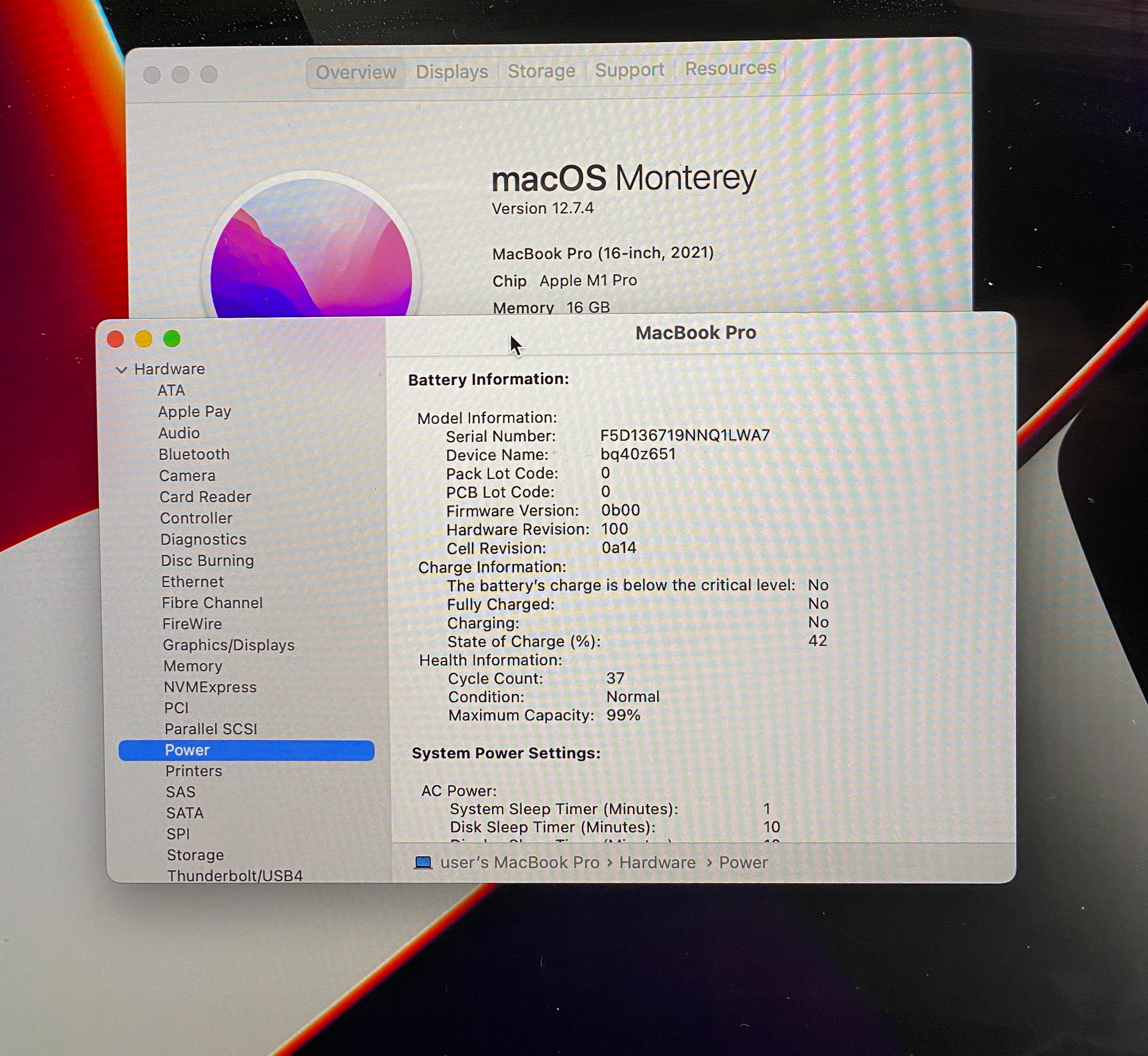Click the Maximum Capacity value 99%

point(623,715)
